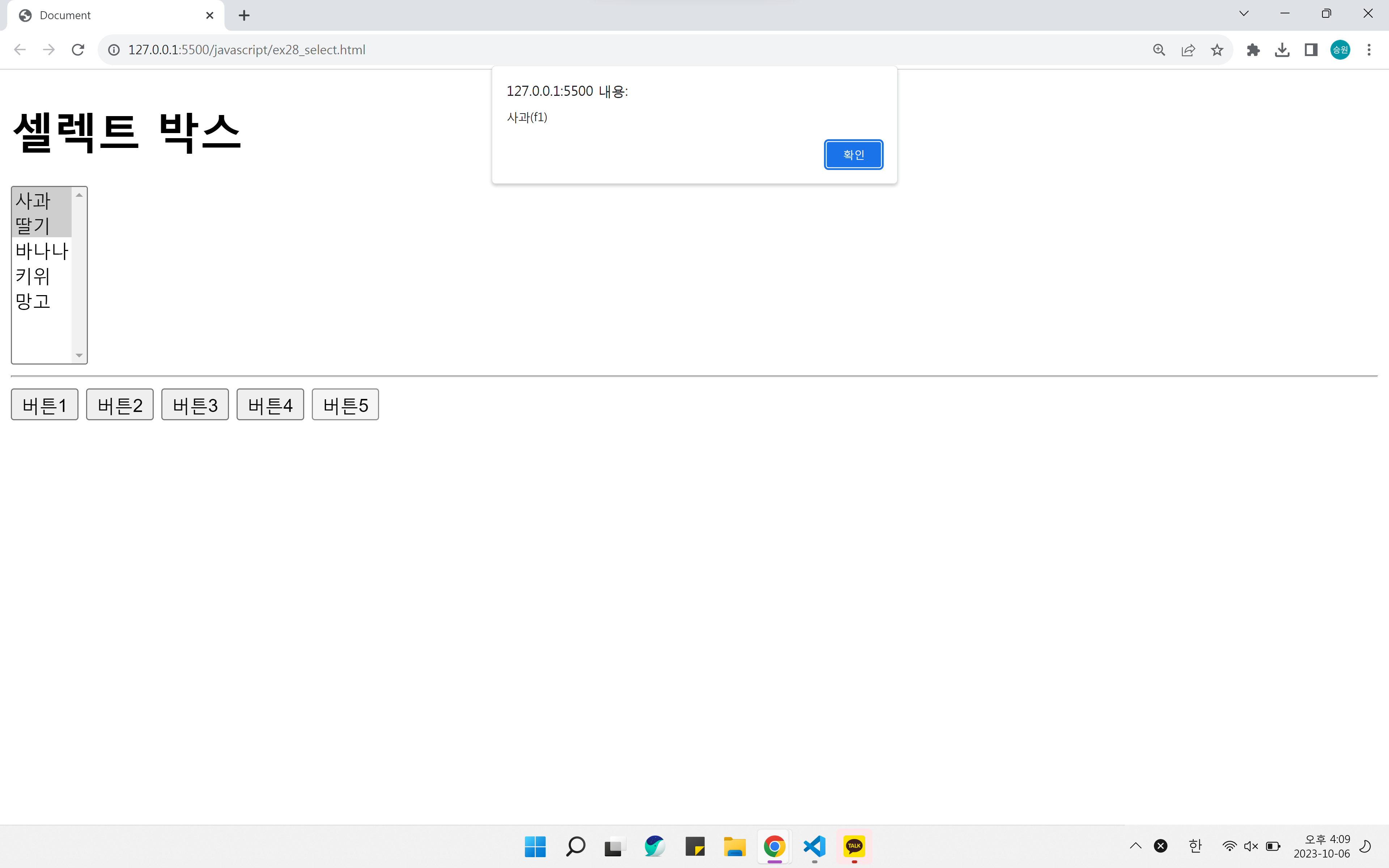
Task: Share this page icon
Action: coord(1188,50)
